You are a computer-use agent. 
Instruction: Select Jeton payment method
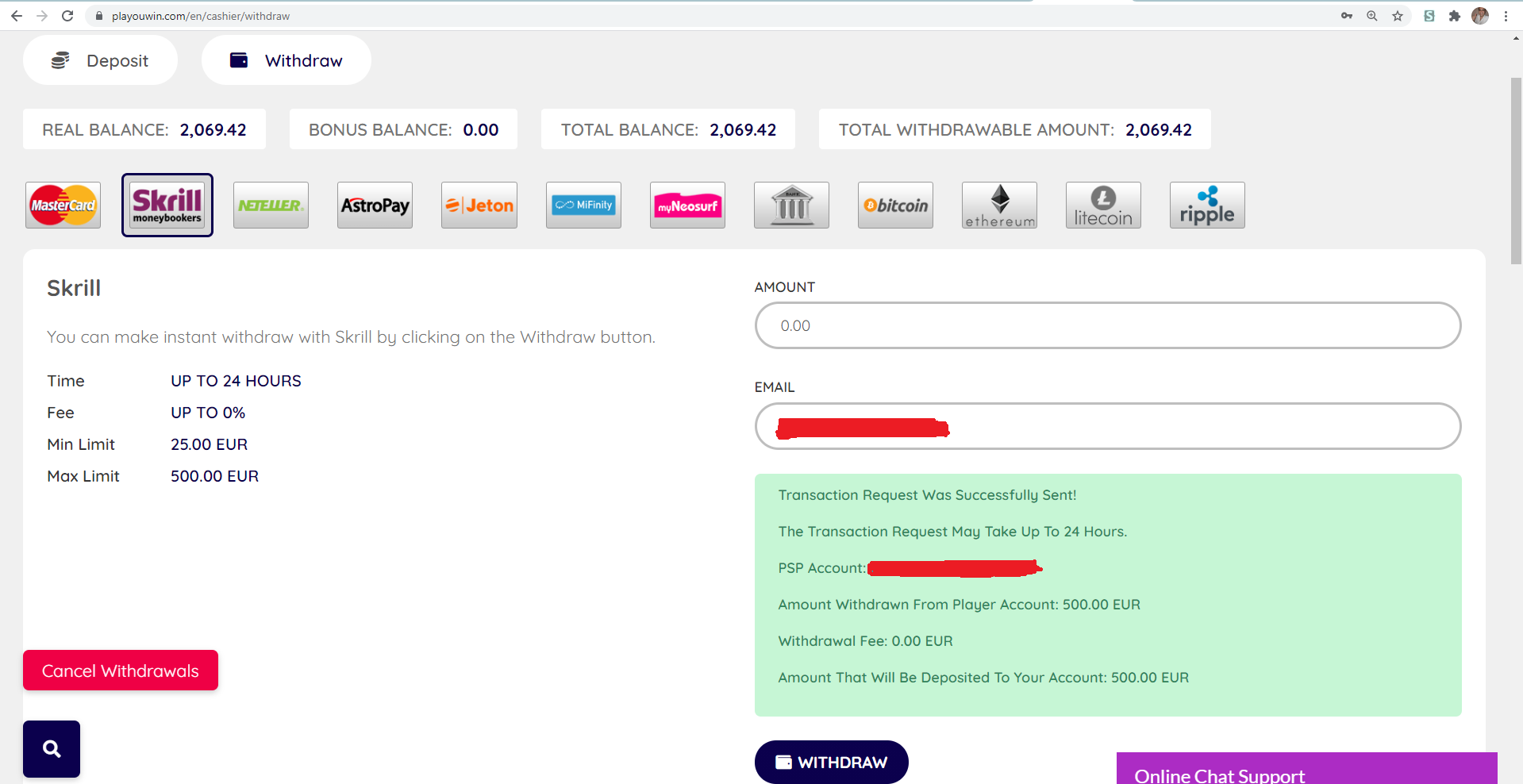click(479, 206)
